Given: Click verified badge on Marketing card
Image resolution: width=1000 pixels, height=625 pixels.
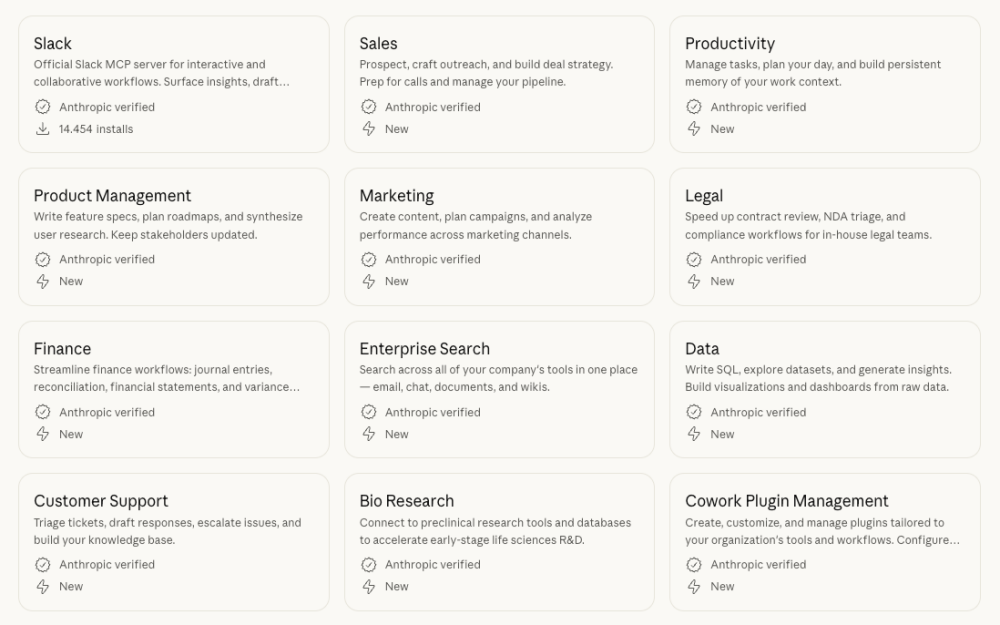Looking at the screenshot, I should [369, 260].
